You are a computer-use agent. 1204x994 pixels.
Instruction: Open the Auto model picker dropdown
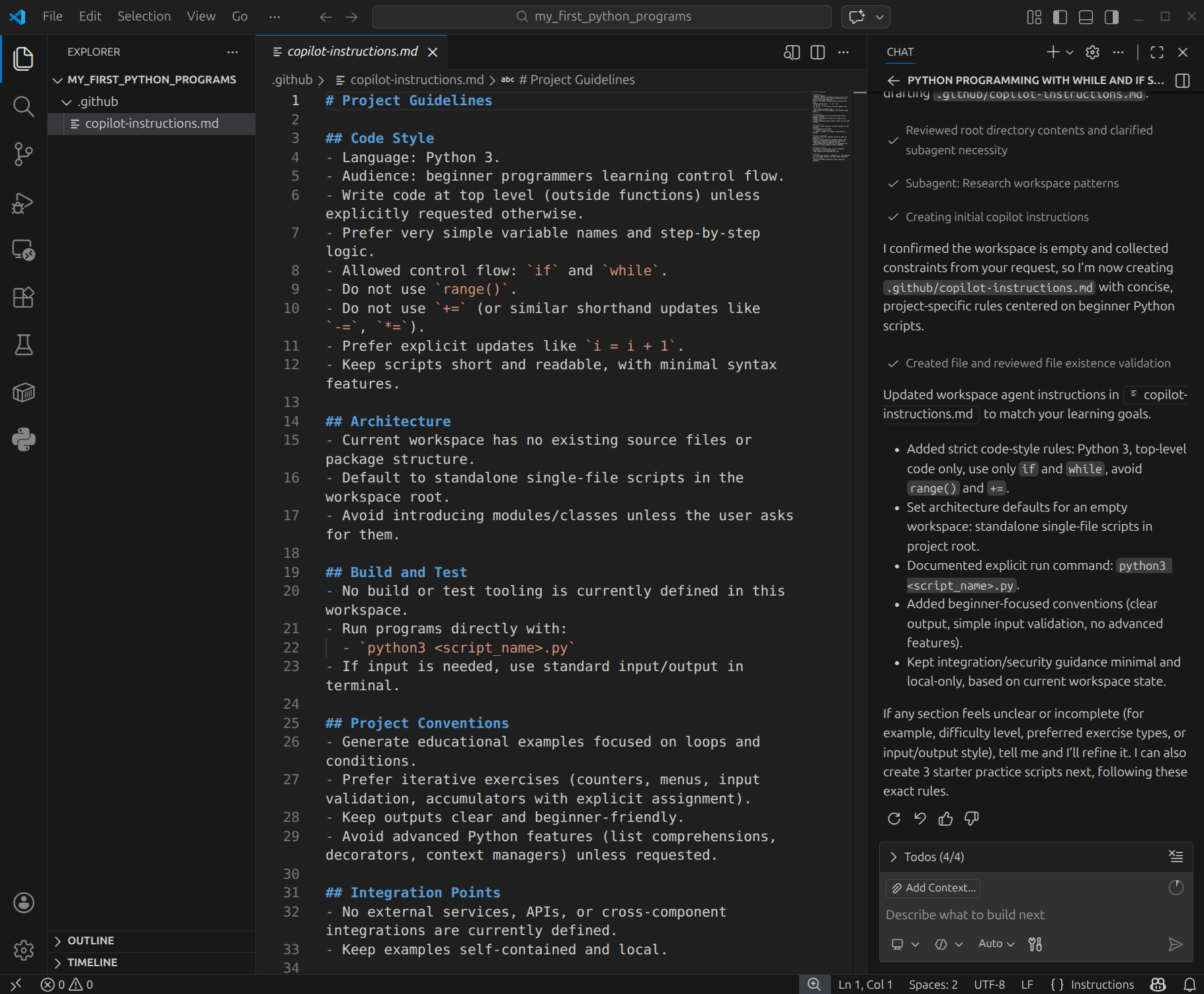(x=996, y=944)
